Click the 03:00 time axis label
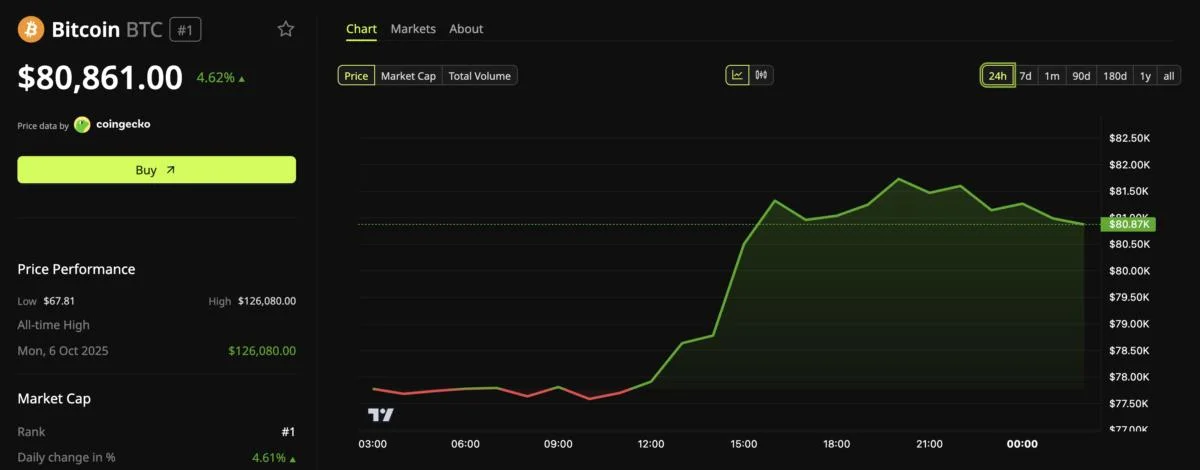 click(x=373, y=444)
